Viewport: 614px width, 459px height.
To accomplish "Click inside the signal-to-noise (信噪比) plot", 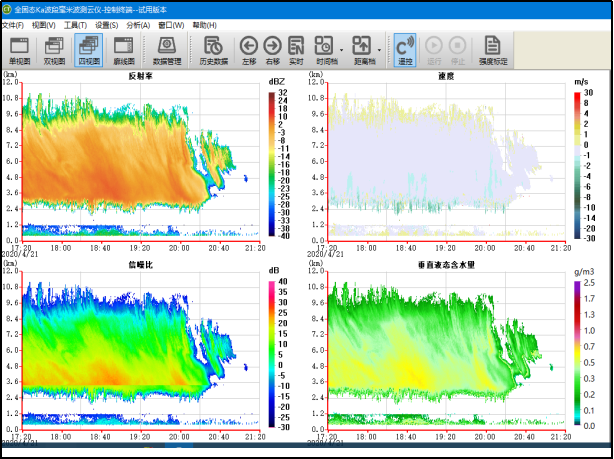I will tap(141, 350).
